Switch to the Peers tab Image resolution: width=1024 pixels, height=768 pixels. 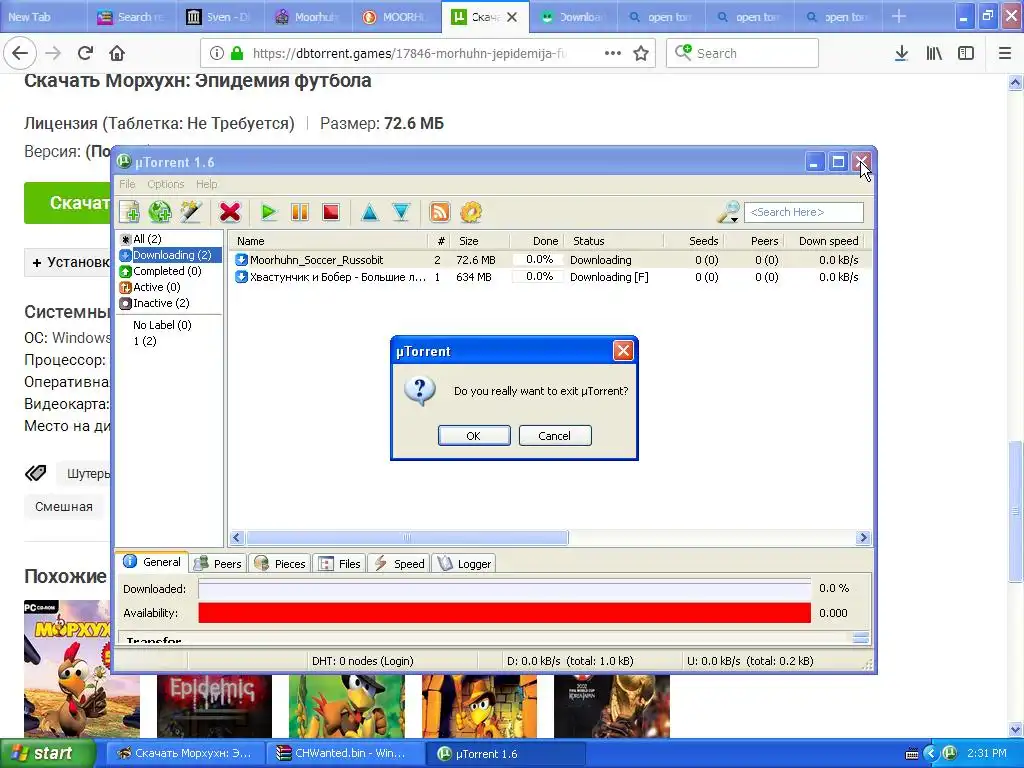[219, 564]
